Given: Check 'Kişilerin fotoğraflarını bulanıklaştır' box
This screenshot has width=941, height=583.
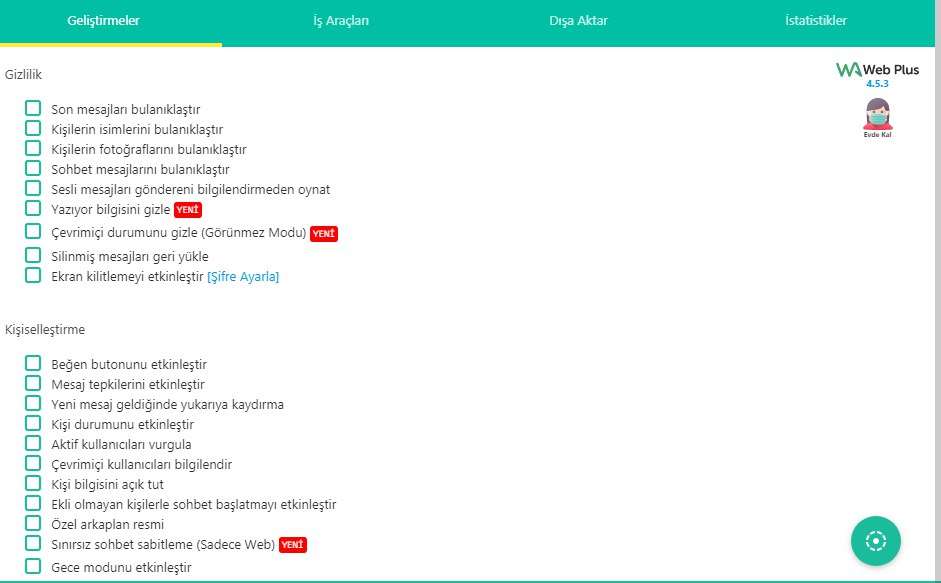Looking at the screenshot, I should tap(33, 148).
